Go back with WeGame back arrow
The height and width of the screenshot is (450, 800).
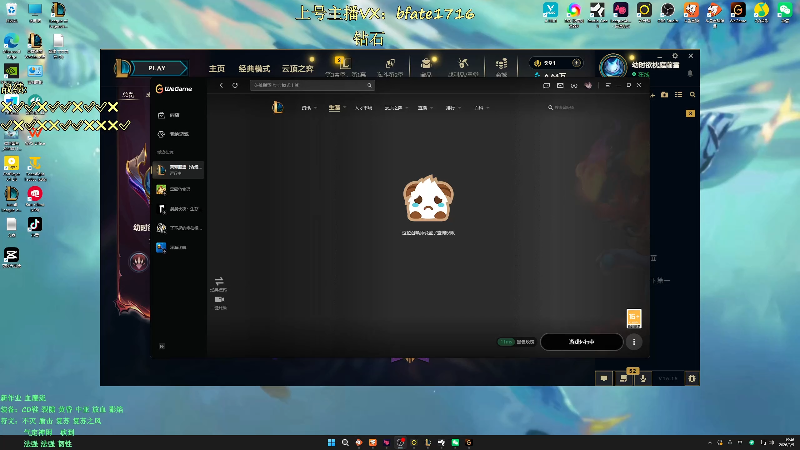tap(221, 85)
